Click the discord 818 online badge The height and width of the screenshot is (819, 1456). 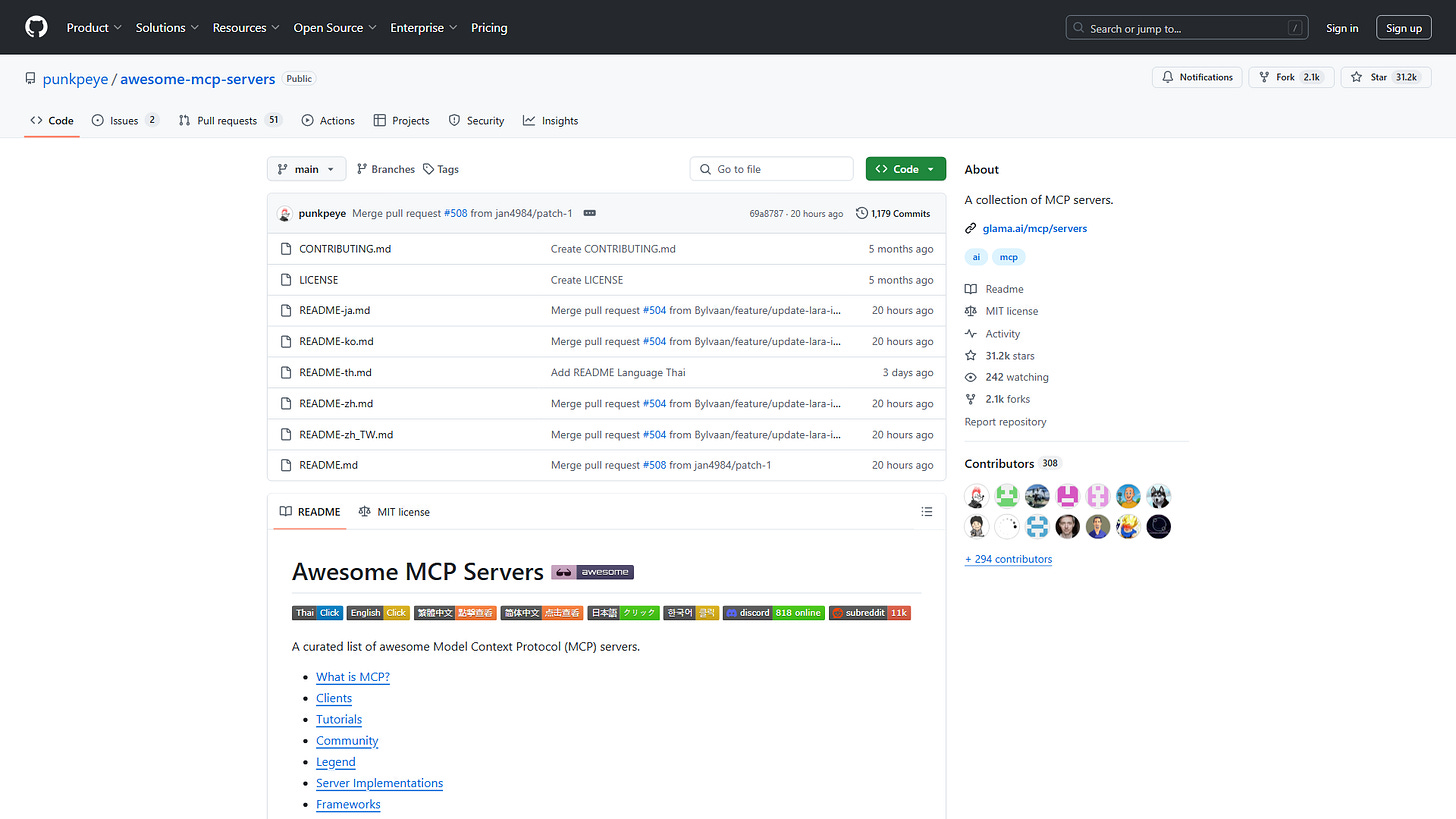pyautogui.click(x=773, y=613)
